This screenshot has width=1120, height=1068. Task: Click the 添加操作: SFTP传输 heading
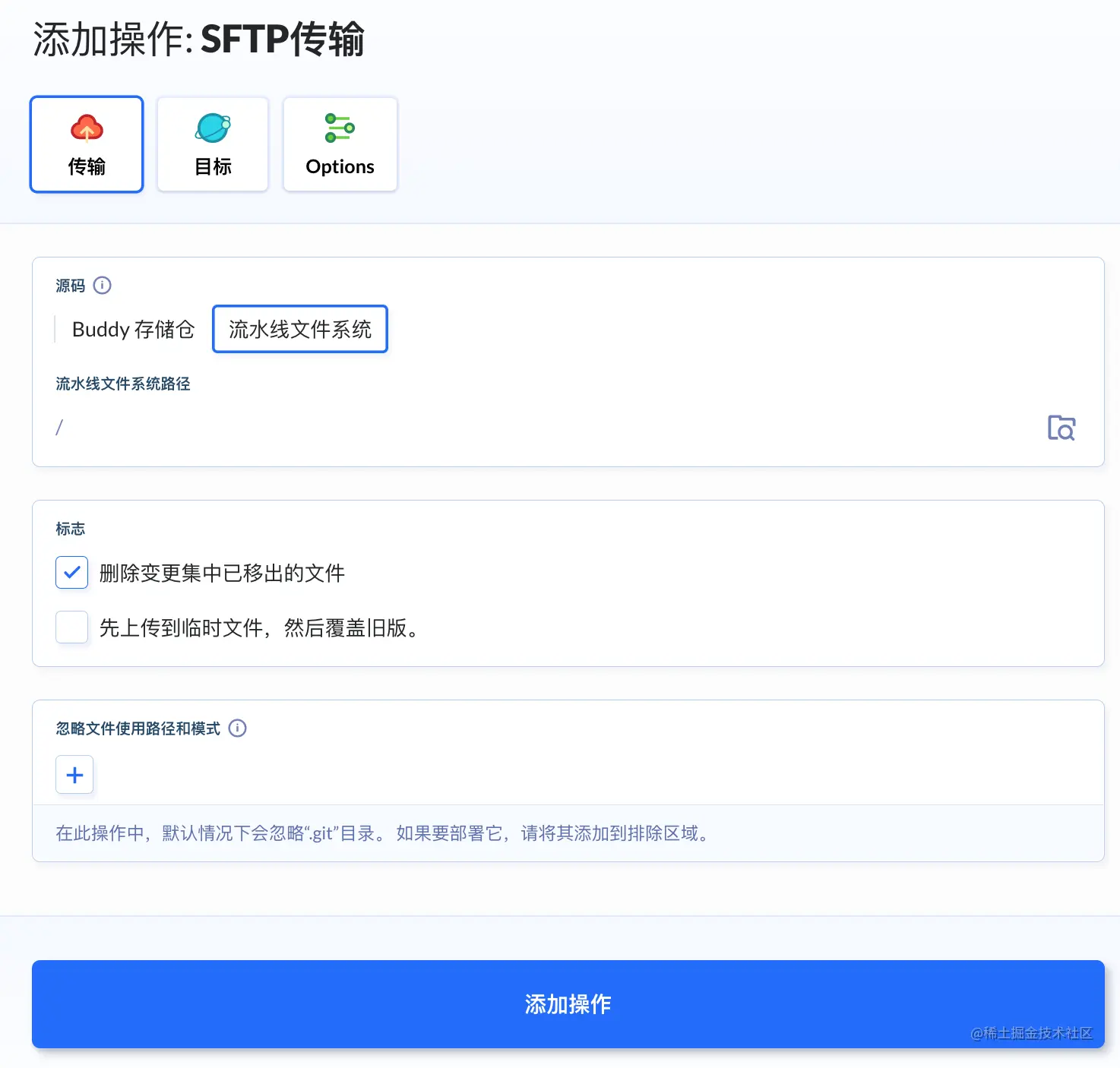coord(199,39)
